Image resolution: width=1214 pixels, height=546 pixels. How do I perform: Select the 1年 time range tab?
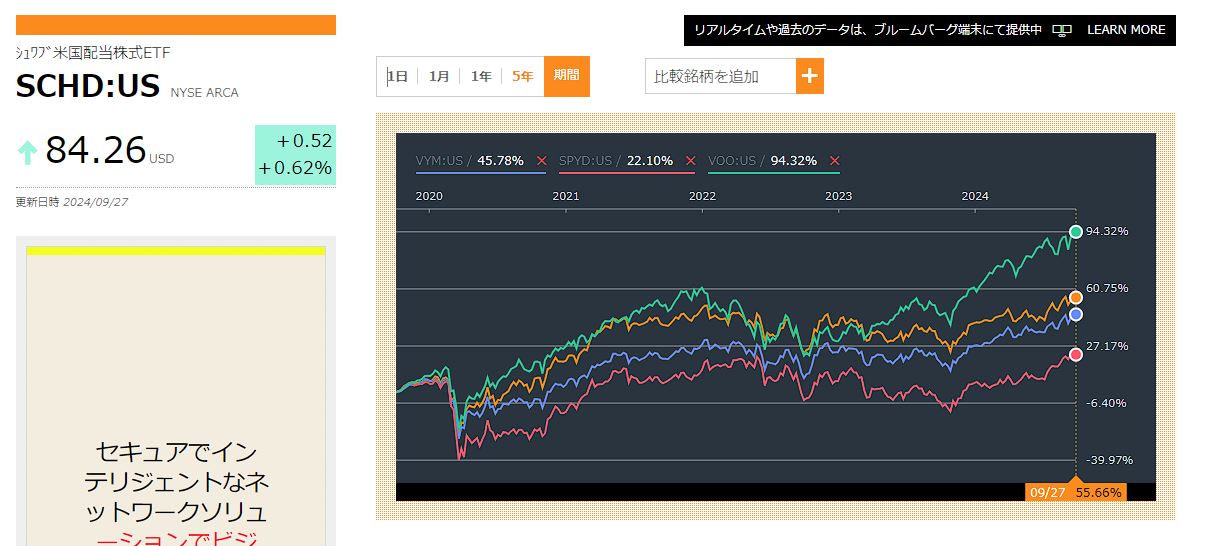tap(481, 76)
